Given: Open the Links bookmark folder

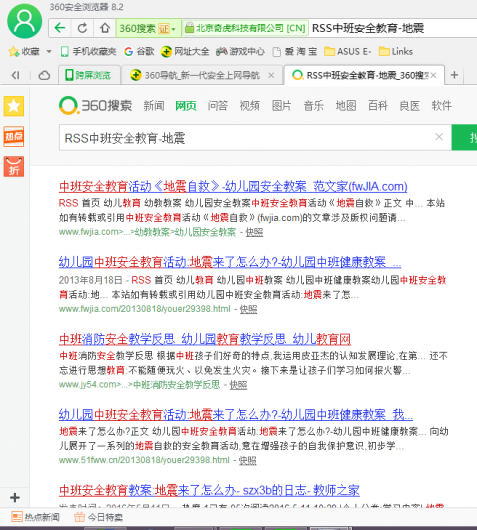Looking at the screenshot, I should pyautogui.click(x=396, y=51).
